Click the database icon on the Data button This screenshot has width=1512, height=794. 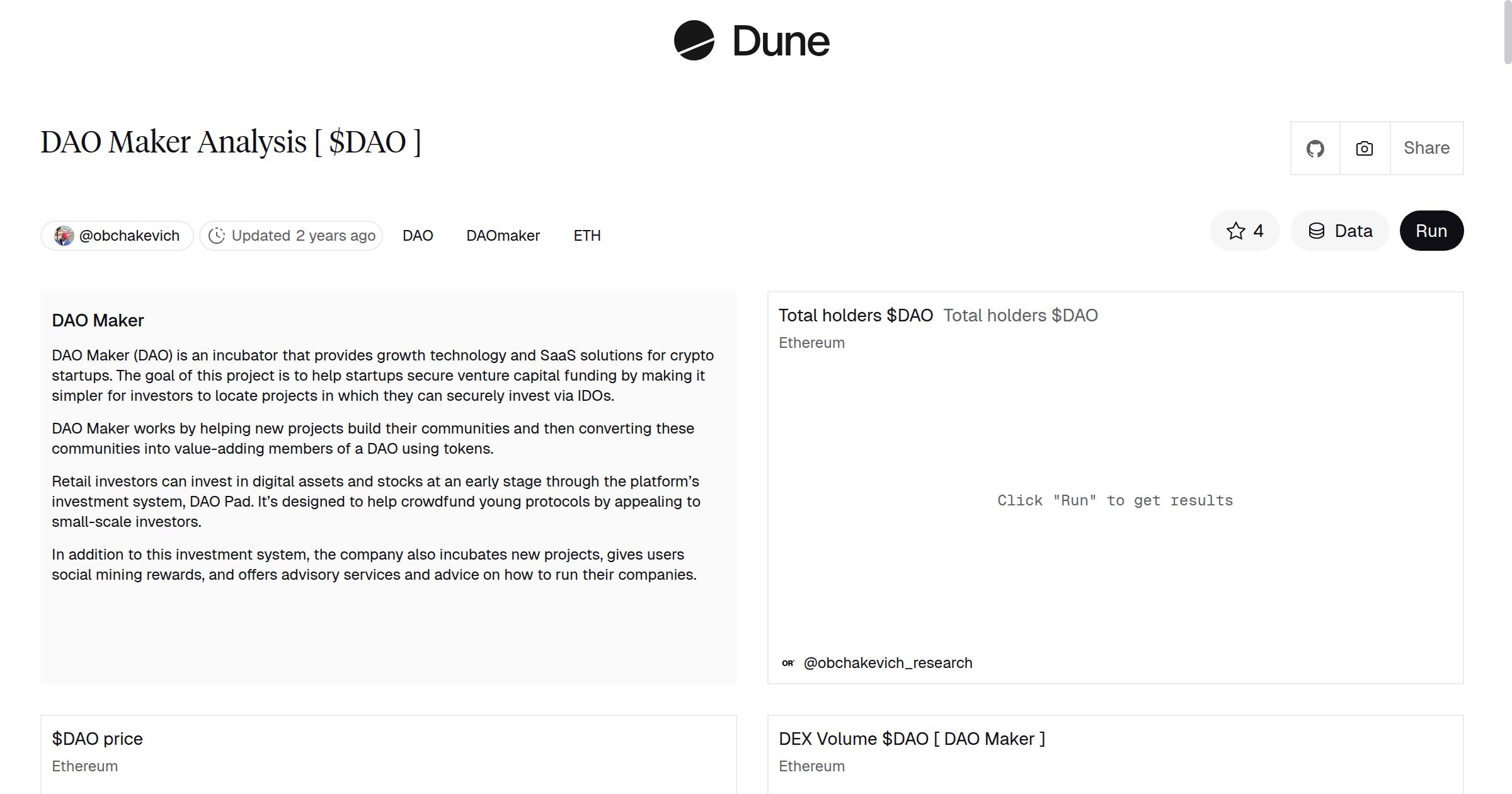(1317, 231)
